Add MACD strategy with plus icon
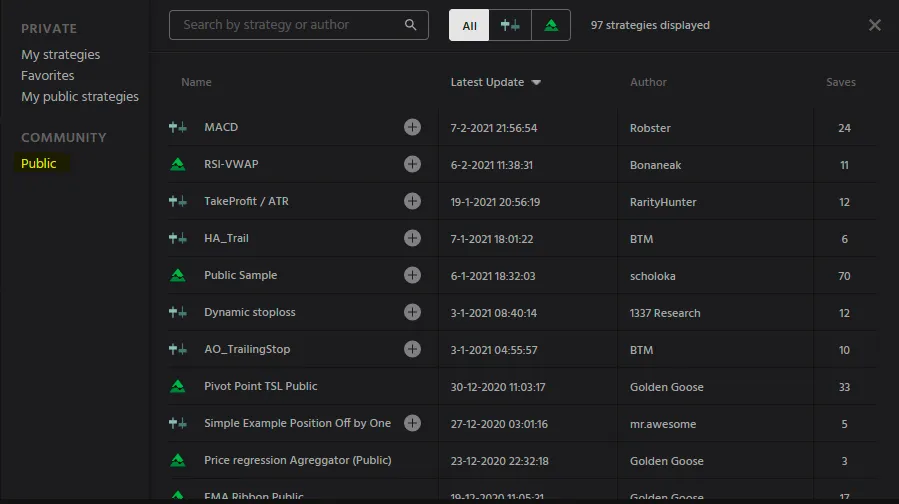Image resolution: width=899 pixels, height=504 pixels. 412,127
